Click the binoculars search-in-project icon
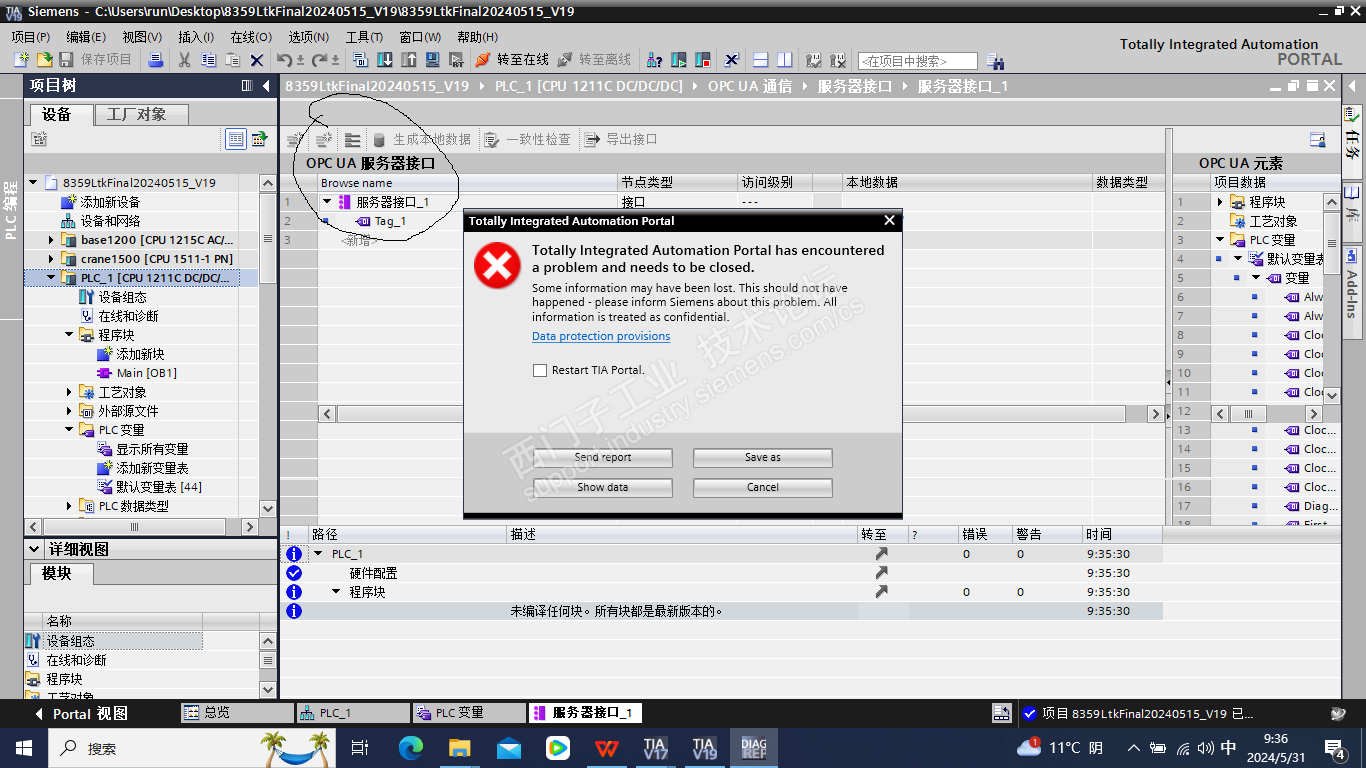Viewport: 1366px width, 768px height. 995,61
